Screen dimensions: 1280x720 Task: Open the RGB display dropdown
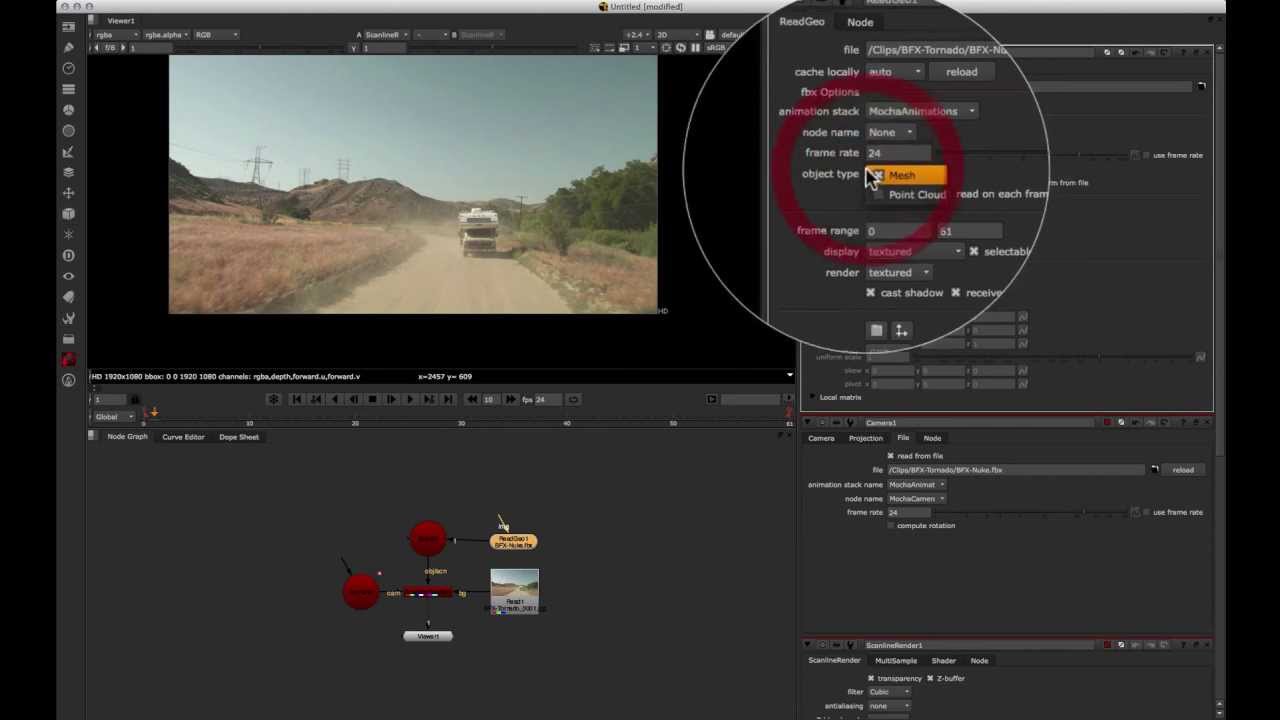[x=215, y=35]
